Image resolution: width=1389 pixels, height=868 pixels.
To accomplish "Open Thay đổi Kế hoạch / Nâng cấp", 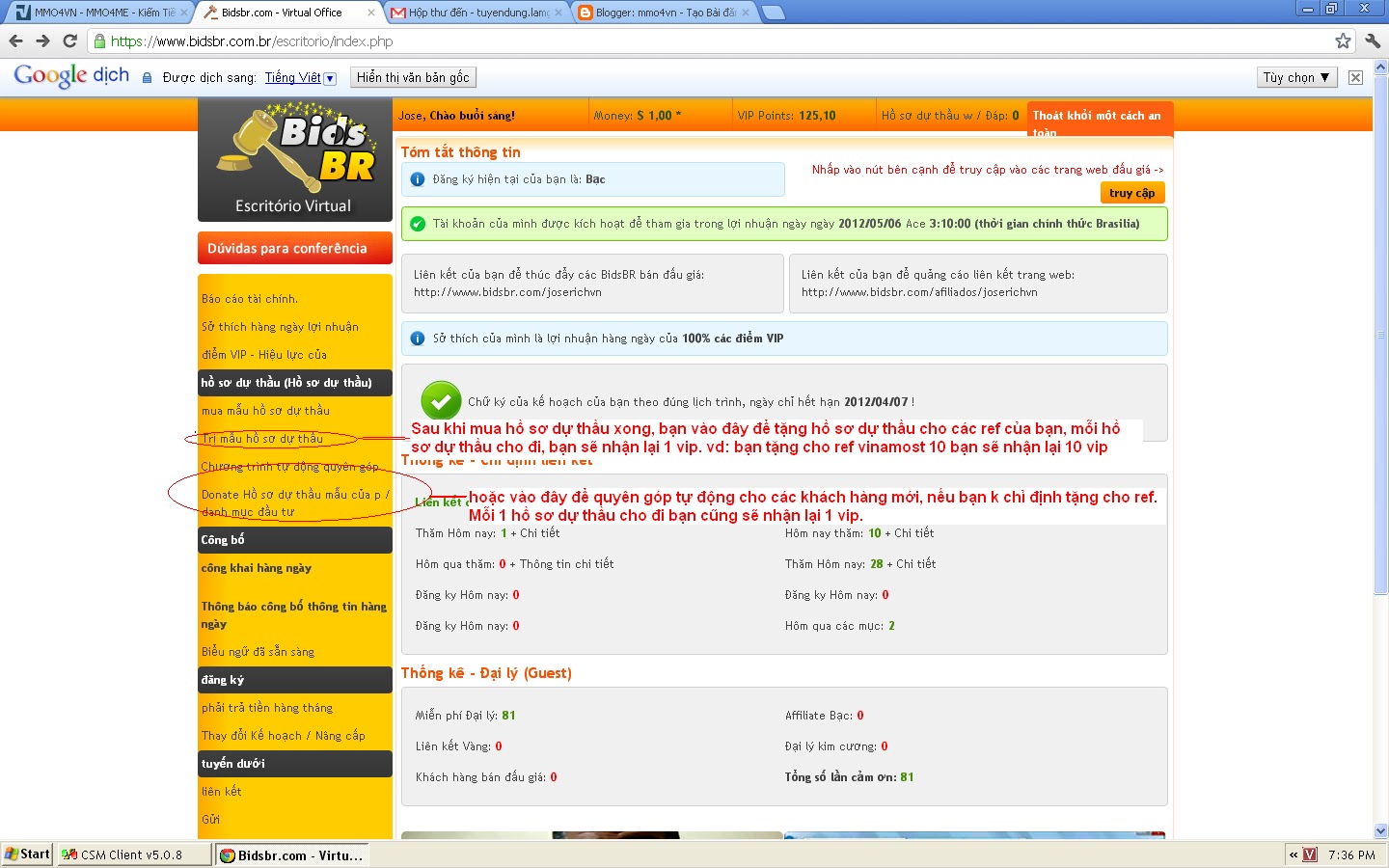I will (x=284, y=736).
